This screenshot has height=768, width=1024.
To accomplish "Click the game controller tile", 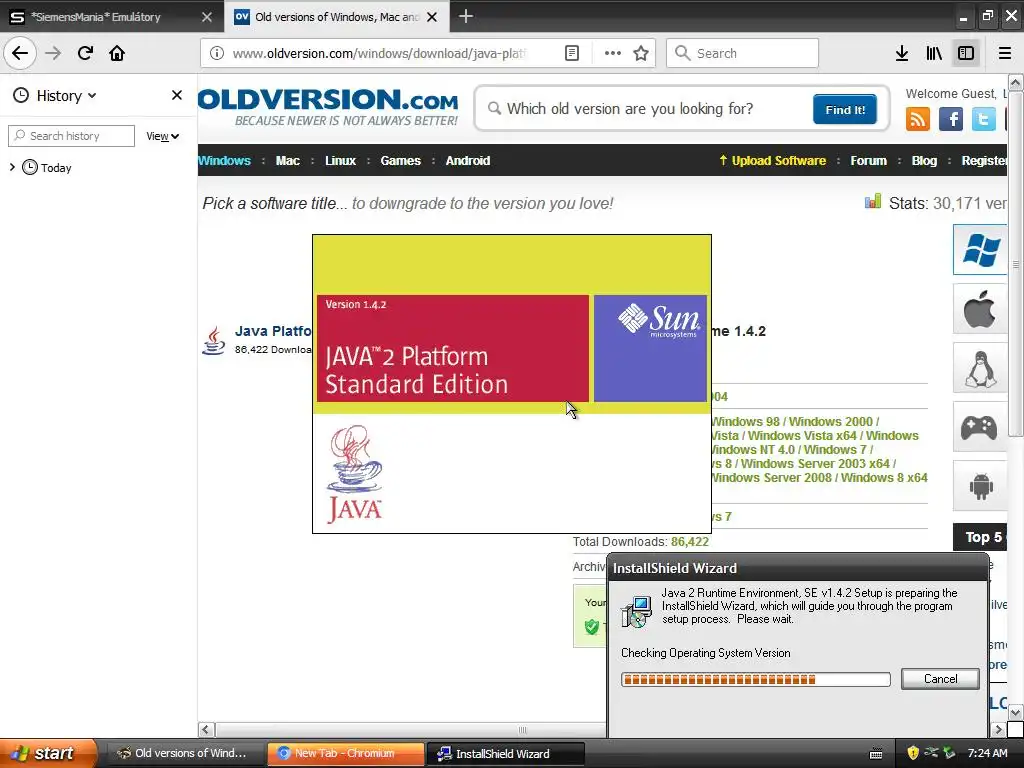I will [x=980, y=427].
